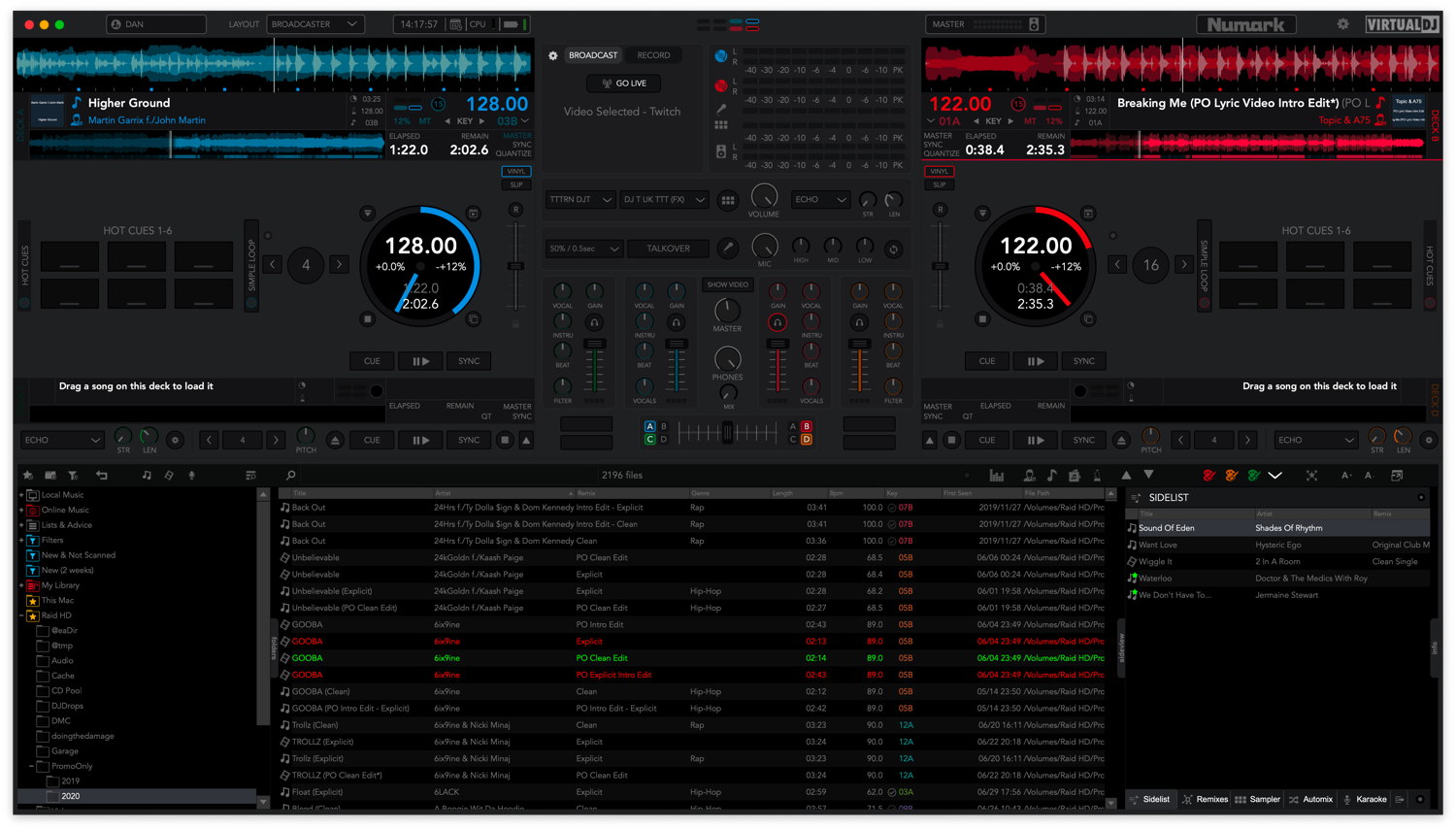The width and height of the screenshot is (1456, 830).
Task: Toggle TALKOVER on
Action: coord(669,249)
